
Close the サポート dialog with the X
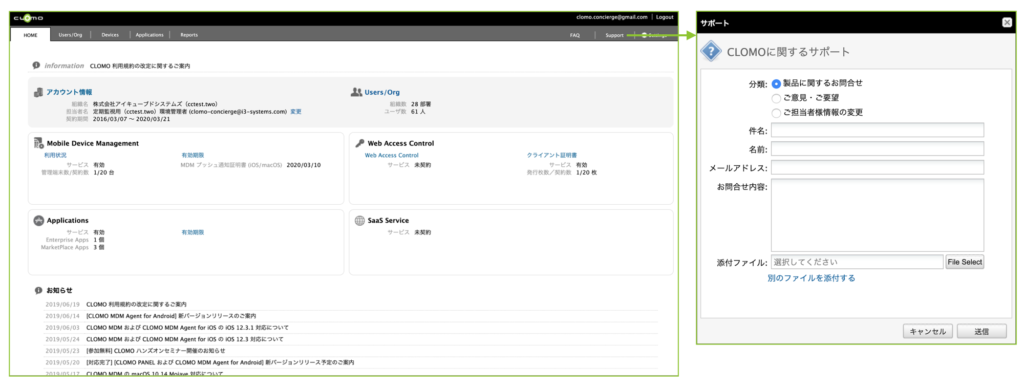pyautogui.click(x=1007, y=22)
